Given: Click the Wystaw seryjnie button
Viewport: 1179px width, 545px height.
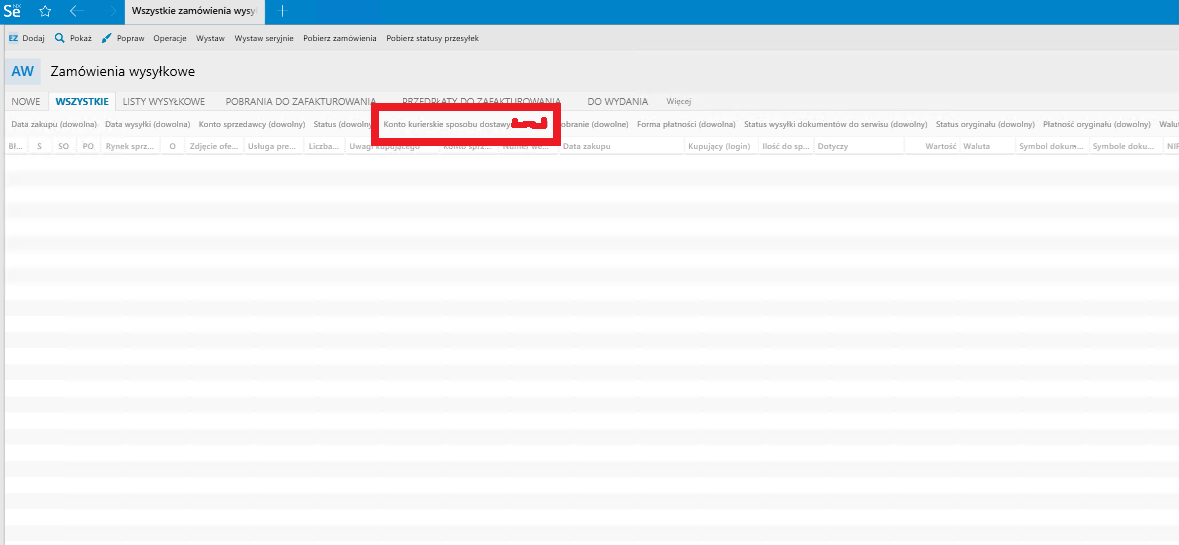Looking at the screenshot, I should coord(264,38).
